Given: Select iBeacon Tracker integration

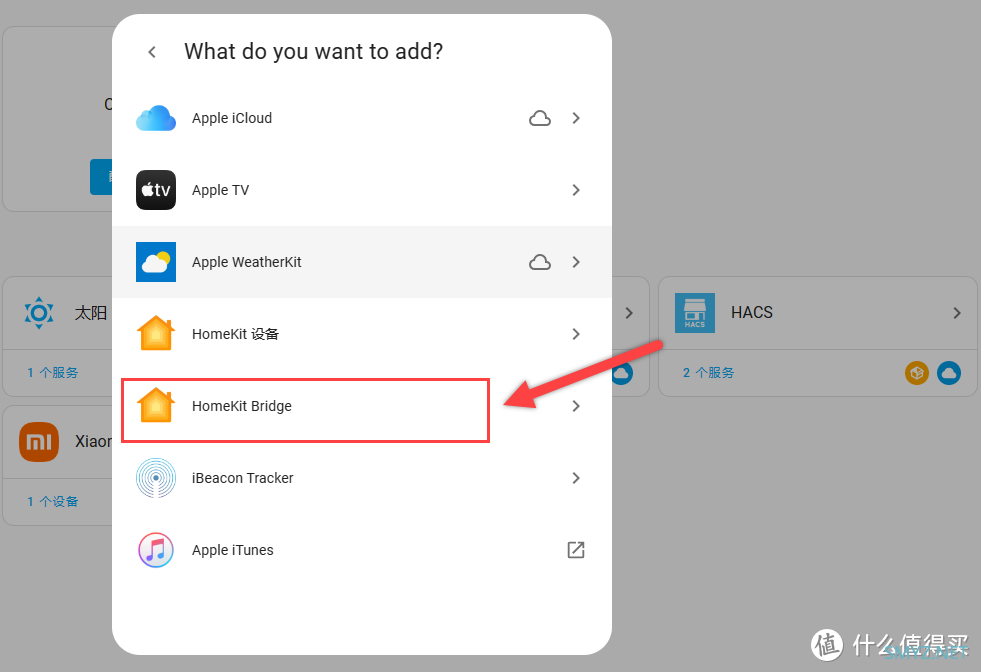Looking at the screenshot, I should pos(362,478).
